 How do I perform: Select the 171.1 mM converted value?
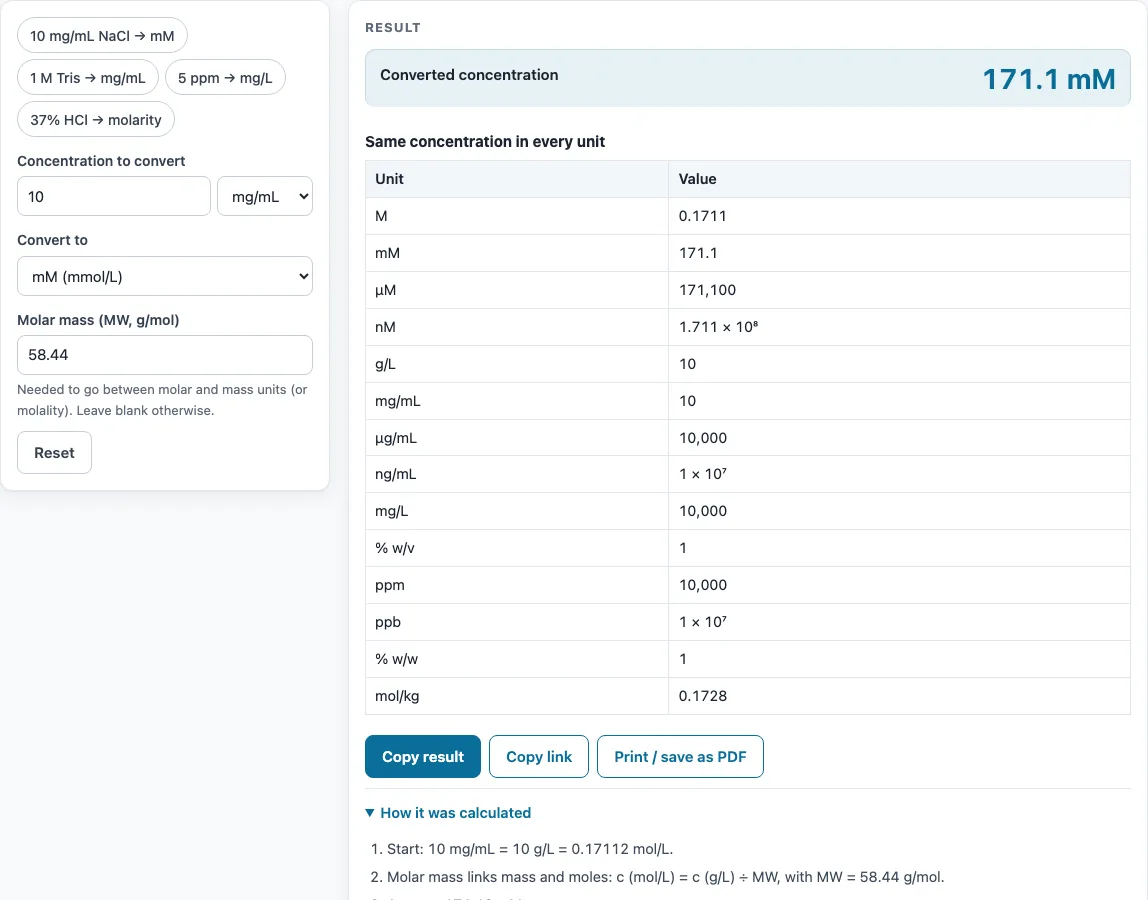point(1048,79)
